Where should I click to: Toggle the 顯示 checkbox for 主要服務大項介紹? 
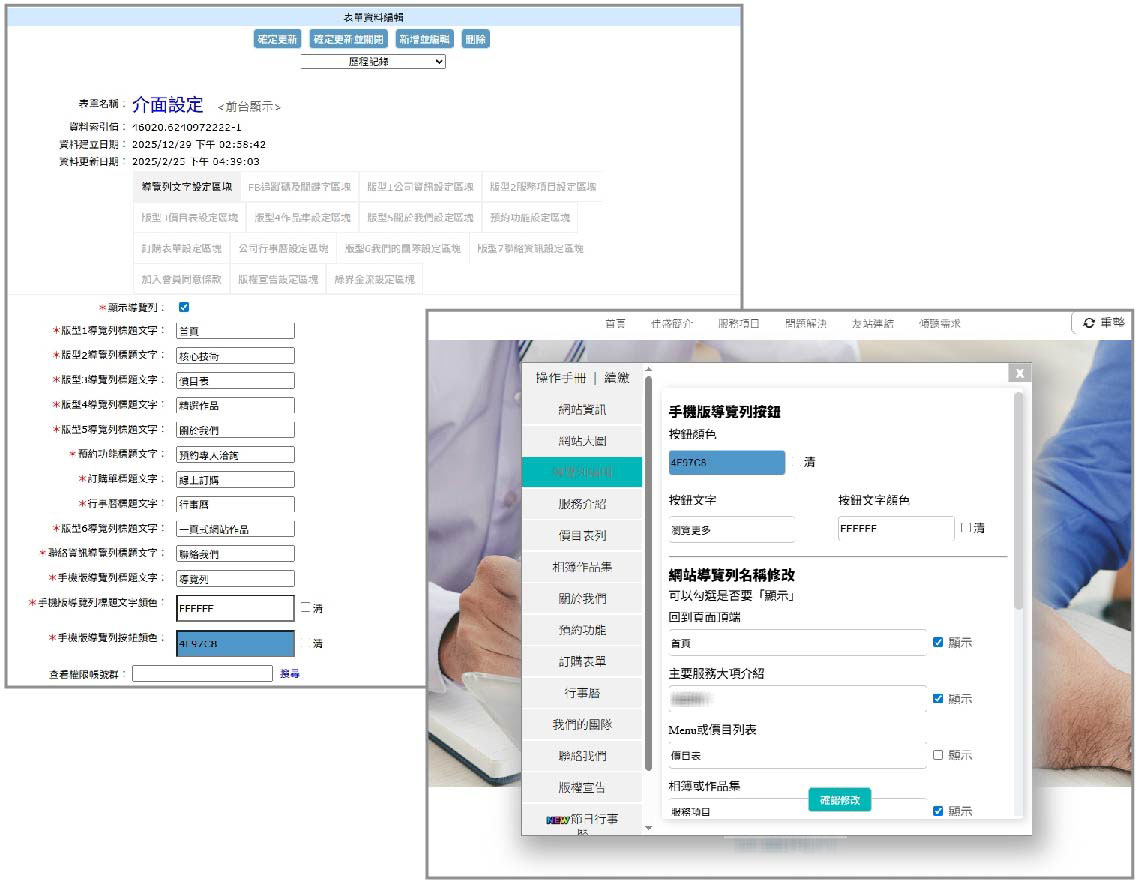coord(938,698)
